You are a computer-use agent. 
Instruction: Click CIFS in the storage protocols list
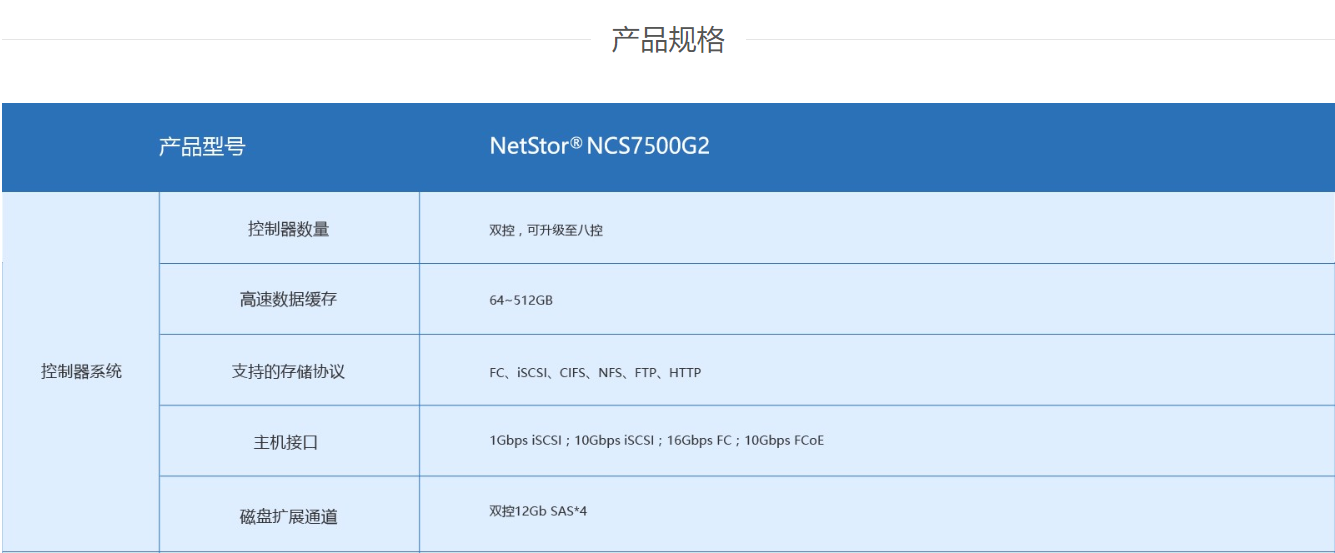[573, 373]
